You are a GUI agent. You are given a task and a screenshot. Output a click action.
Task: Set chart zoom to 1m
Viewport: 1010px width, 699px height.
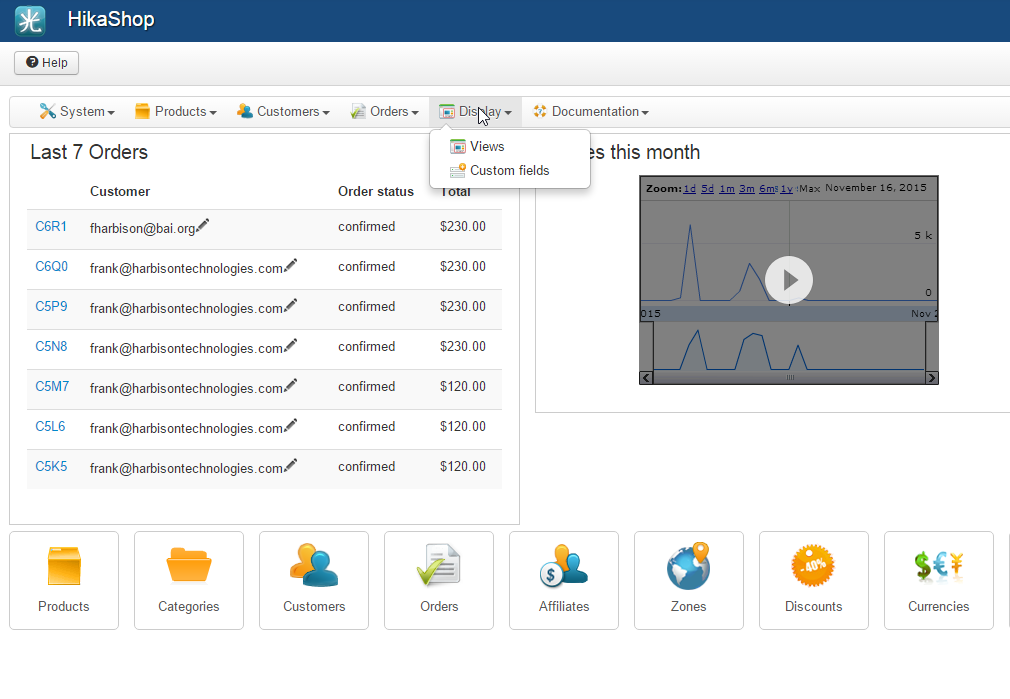[x=726, y=188]
